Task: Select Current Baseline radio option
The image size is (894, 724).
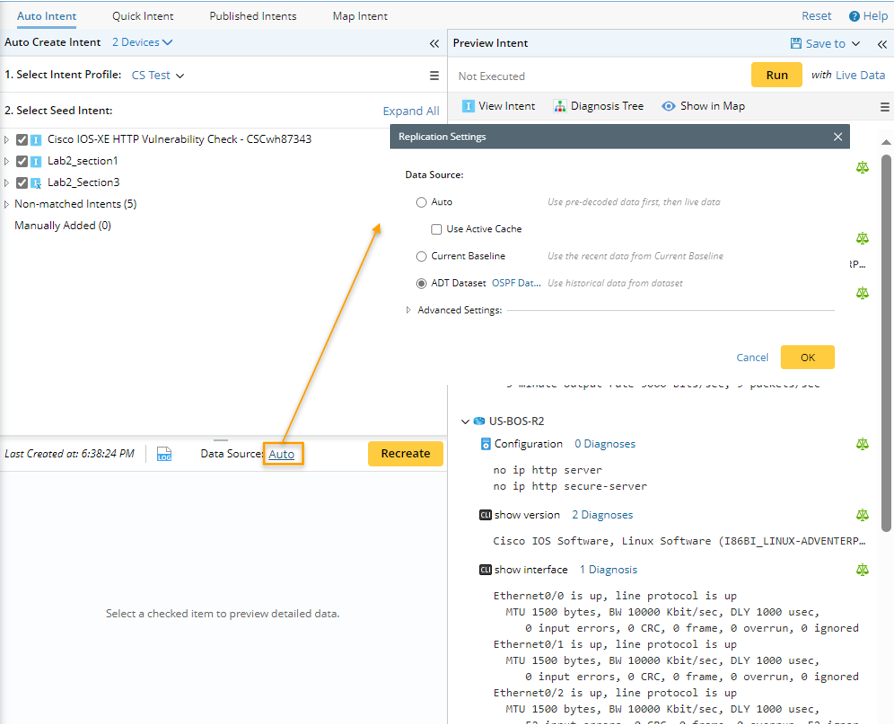Action: [421, 256]
